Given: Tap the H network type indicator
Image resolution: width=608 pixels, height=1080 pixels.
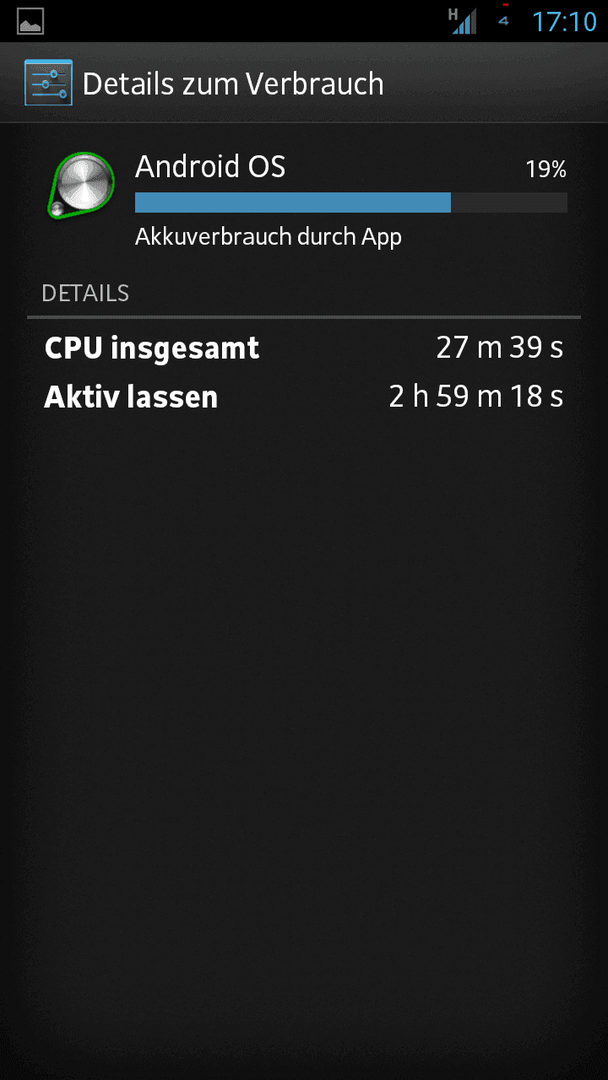Looking at the screenshot, I should point(453,14).
